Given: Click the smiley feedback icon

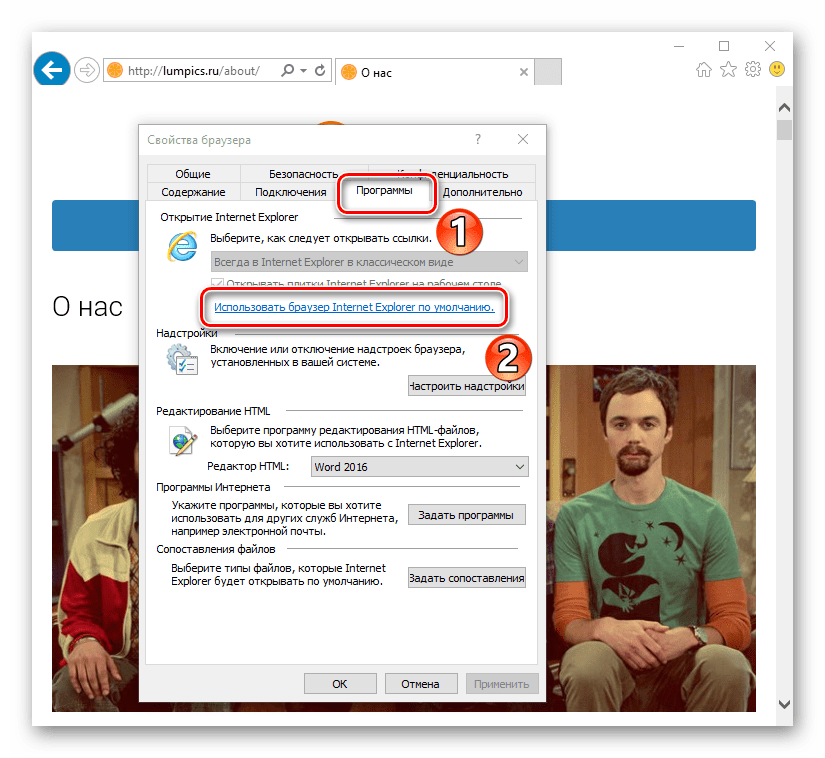Looking at the screenshot, I should pyautogui.click(x=776, y=70).
